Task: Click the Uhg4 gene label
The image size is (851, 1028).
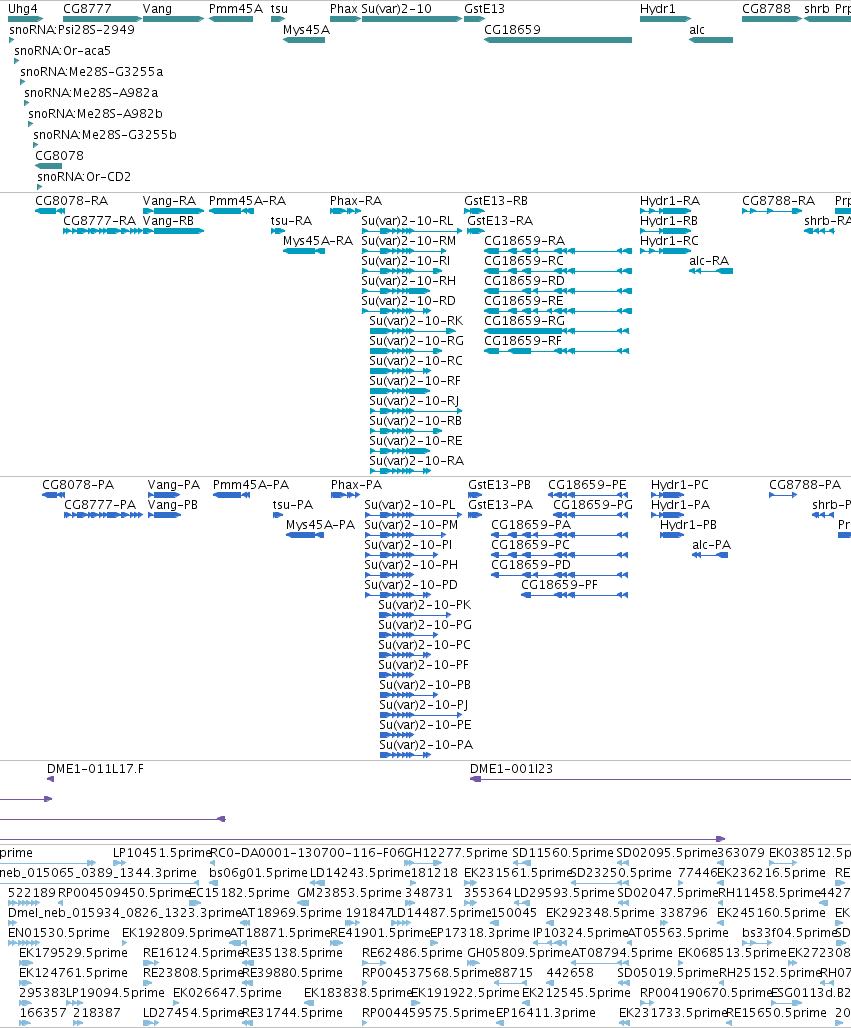Action: [x=22, y=9]
